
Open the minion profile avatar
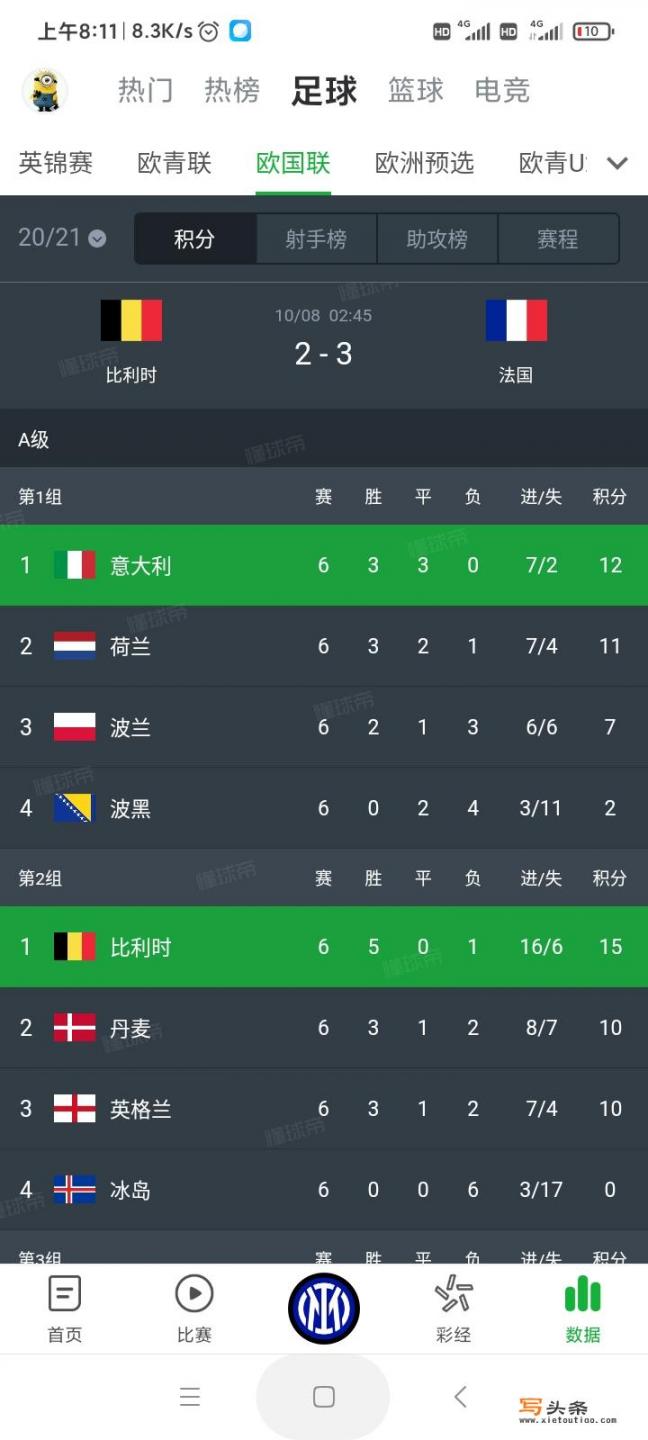click(44, 91)
